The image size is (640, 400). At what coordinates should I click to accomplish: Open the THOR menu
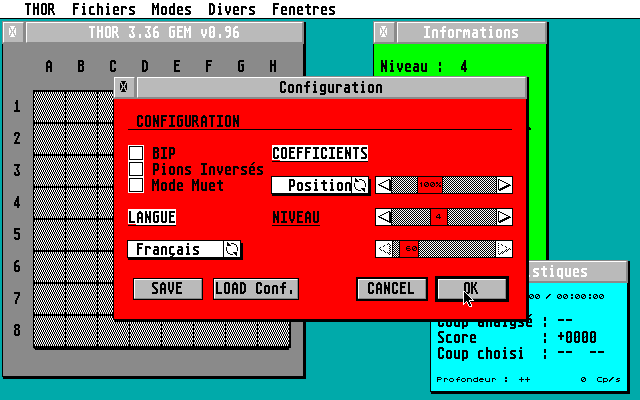(40, 9)
